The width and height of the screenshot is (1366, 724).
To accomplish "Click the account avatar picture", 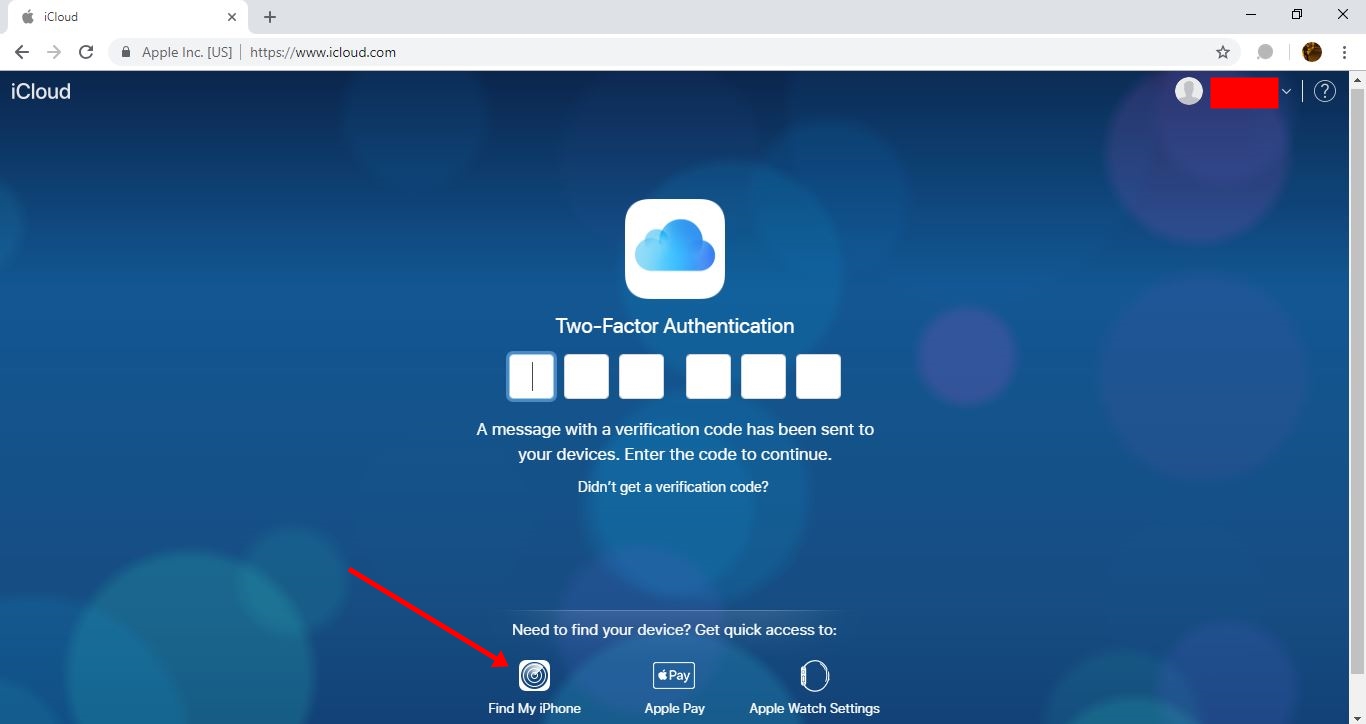I will [1189, 91].
